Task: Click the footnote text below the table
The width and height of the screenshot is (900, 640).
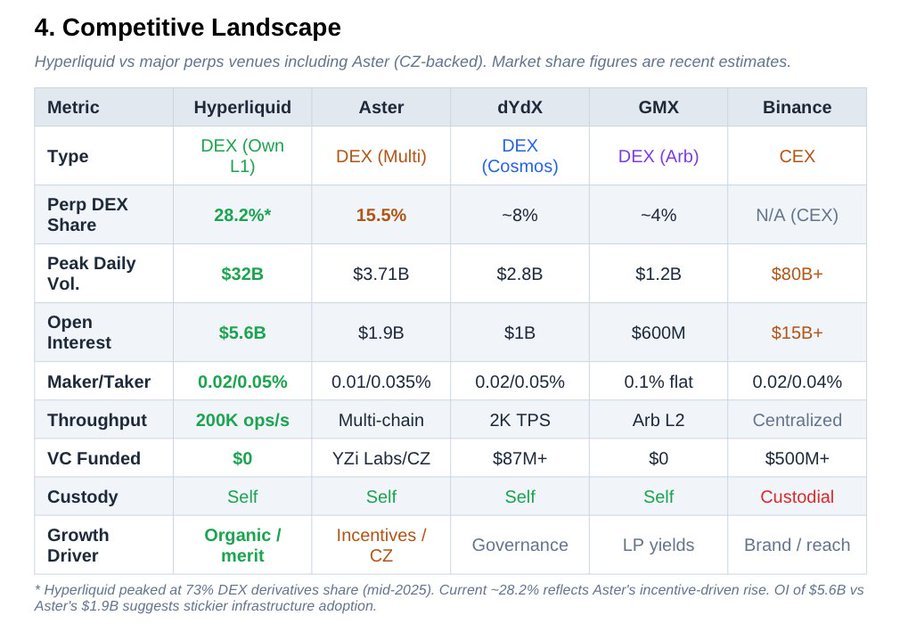Action: point(449,598)
